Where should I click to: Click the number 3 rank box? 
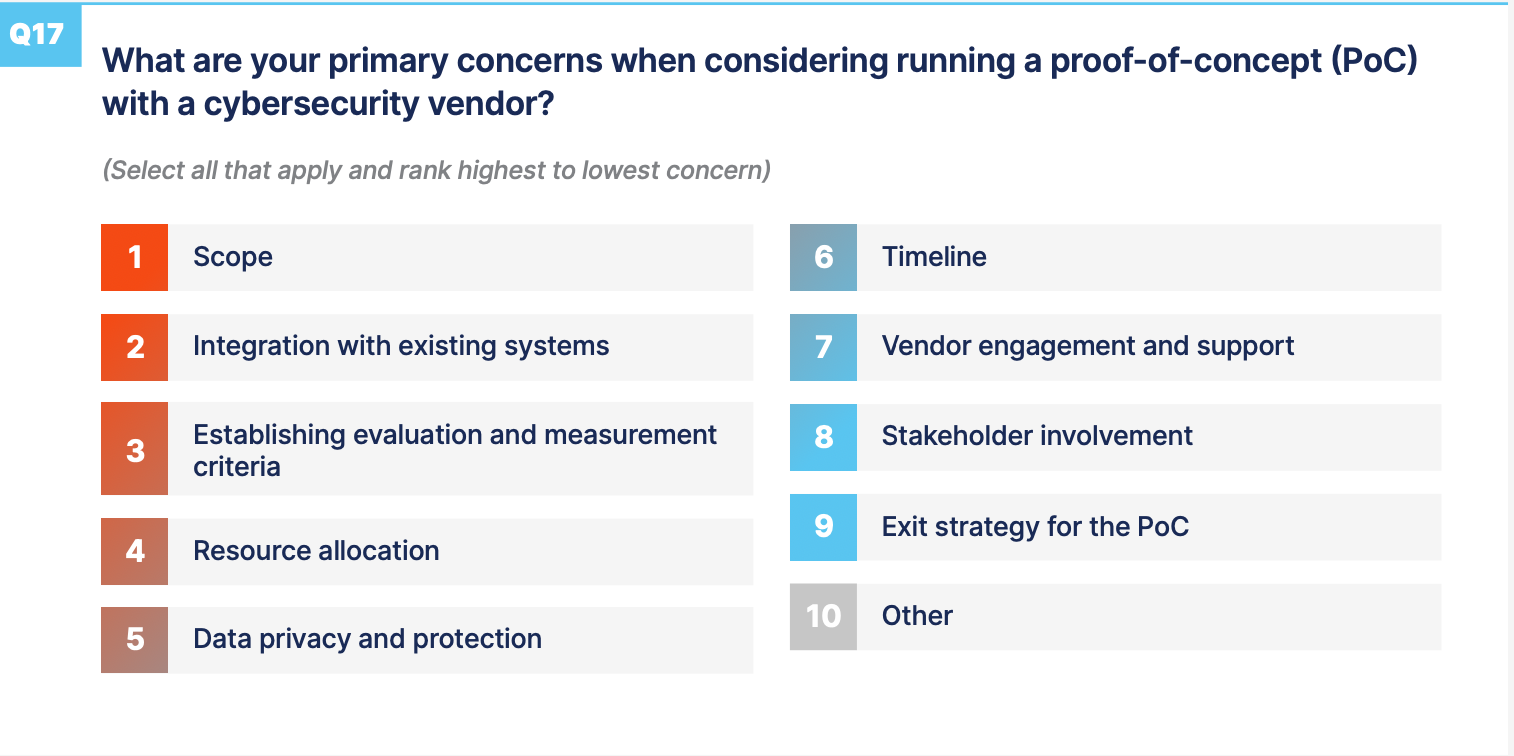pyautogui.click(x=135, y=450)
